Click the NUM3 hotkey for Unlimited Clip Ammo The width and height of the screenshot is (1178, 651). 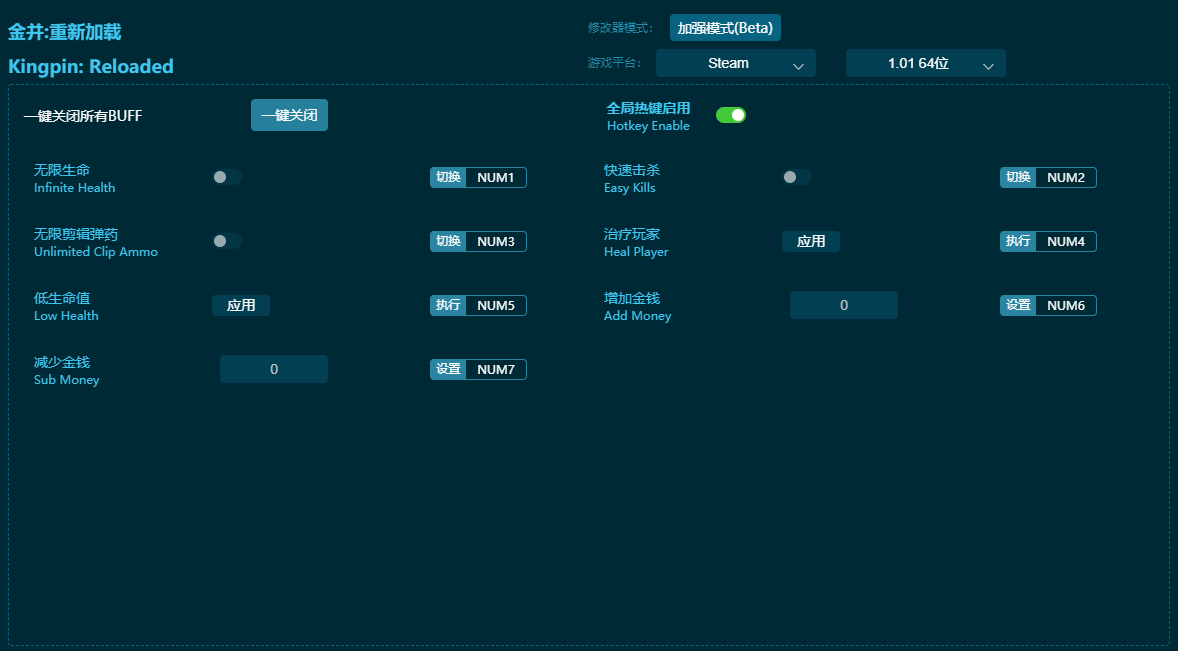coord(496,241)
